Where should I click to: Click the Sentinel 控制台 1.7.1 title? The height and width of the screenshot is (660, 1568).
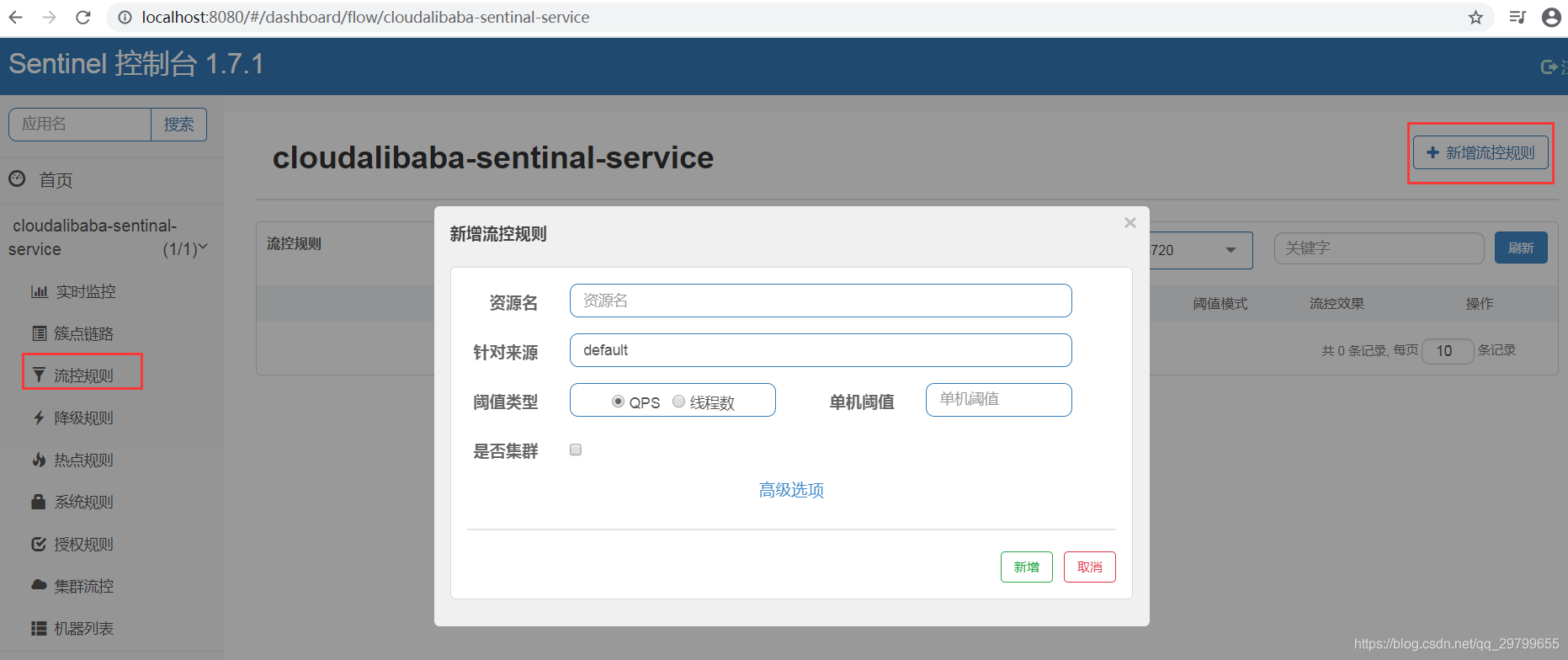(136, 64)
